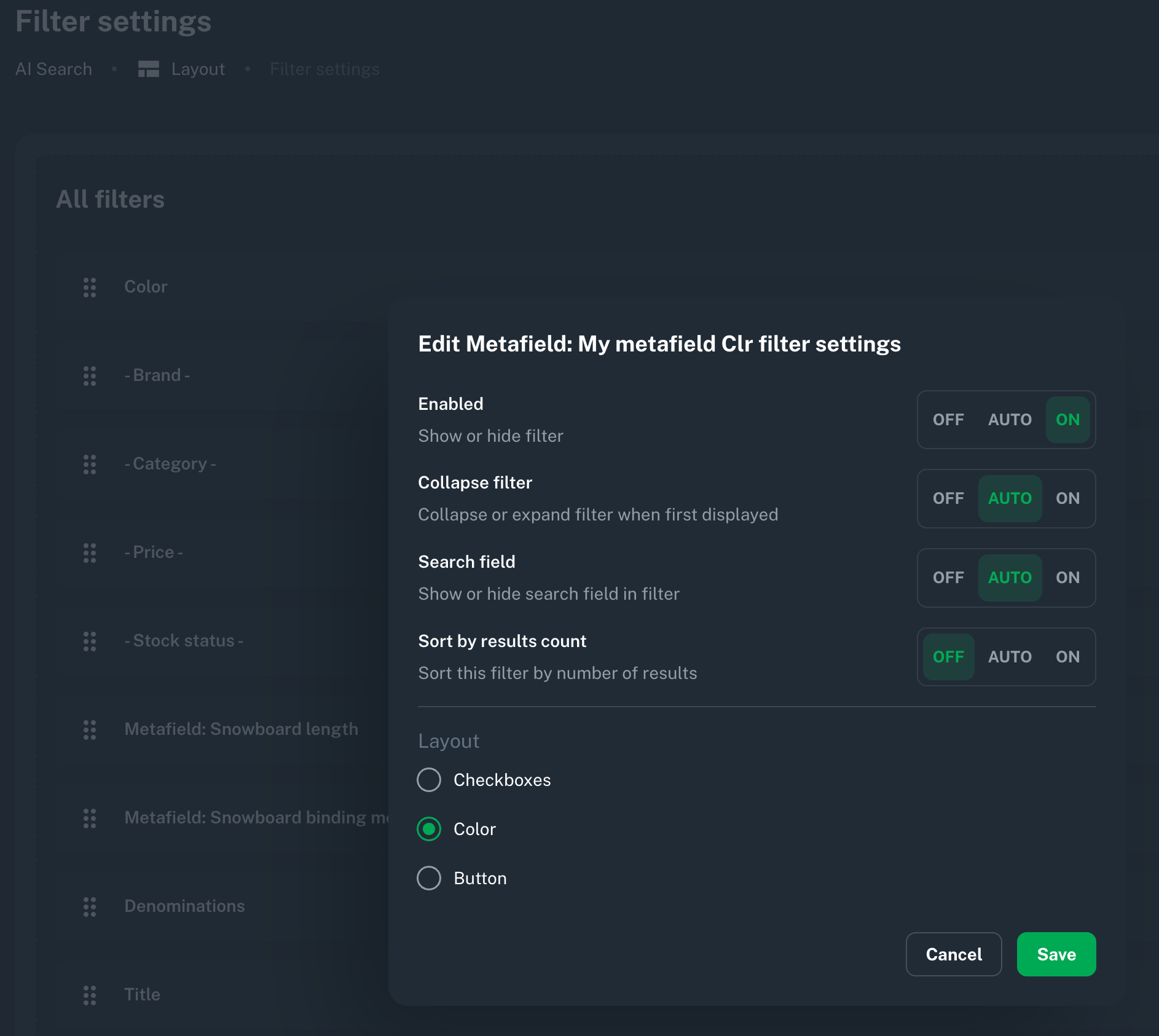Choose the Button layout radio option
The height and width of the screenshot is (1036, 1159).
point(429,878)
